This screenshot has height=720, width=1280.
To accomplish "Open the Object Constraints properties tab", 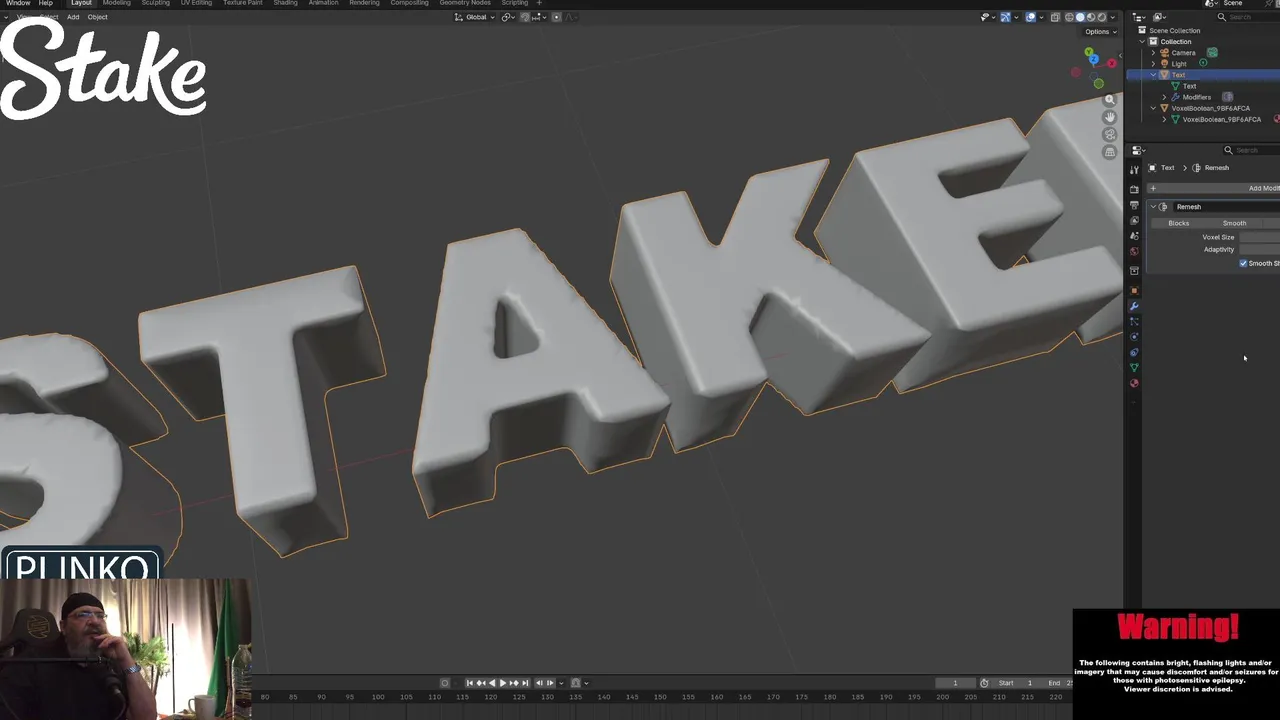I will click(1134, 352).
